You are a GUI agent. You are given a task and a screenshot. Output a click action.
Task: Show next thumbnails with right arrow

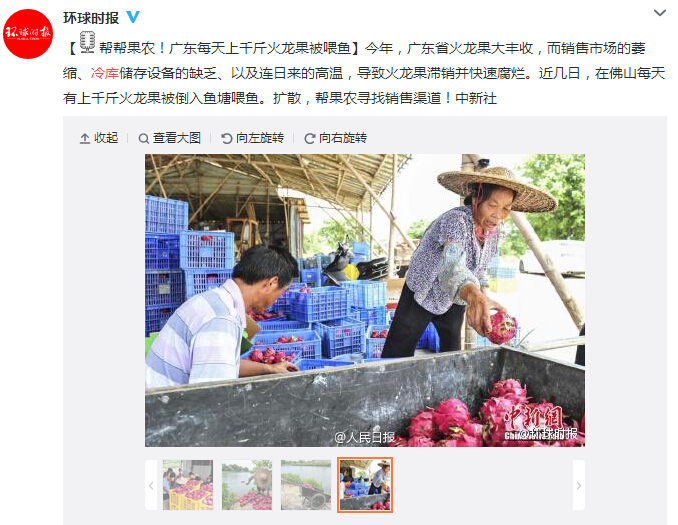point(579,485)
